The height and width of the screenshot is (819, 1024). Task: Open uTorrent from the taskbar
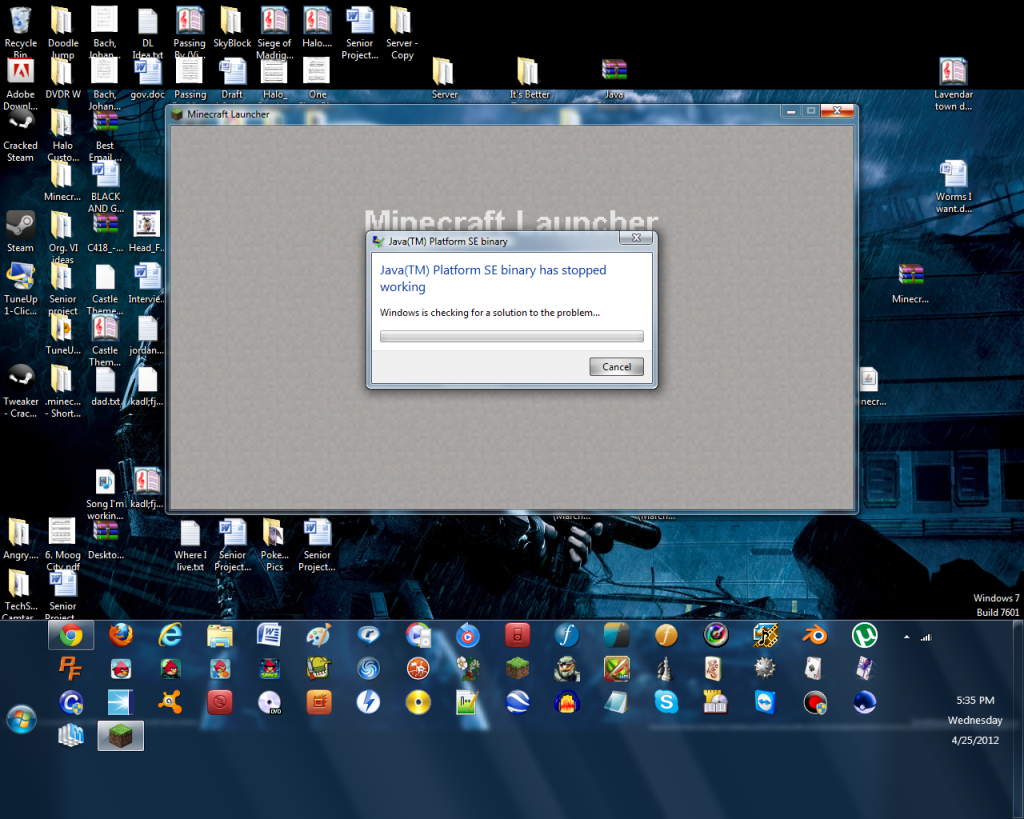pos(864,635)
